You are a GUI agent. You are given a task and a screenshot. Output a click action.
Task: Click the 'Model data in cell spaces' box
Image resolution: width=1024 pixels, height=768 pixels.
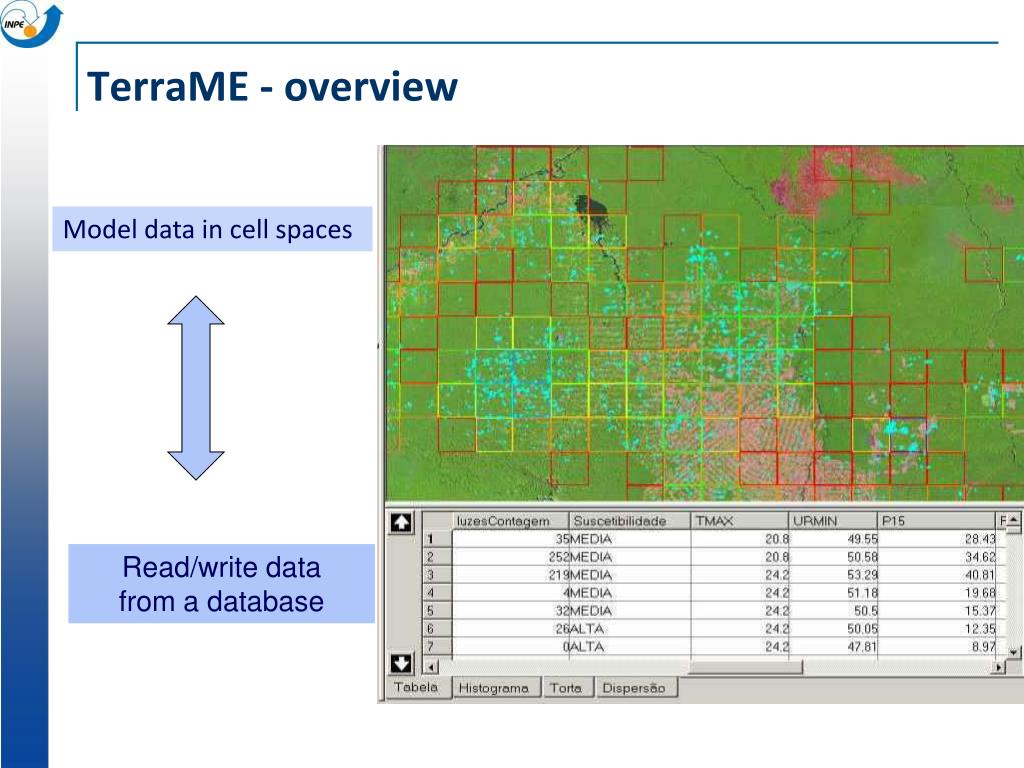(x=212, y=229)
